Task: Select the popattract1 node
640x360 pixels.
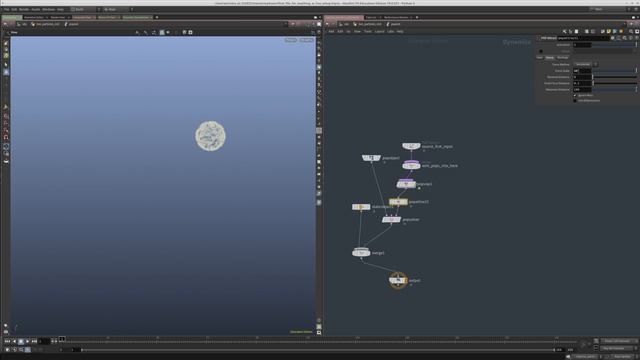Action: pyautogui.click(x=398, y=202)
